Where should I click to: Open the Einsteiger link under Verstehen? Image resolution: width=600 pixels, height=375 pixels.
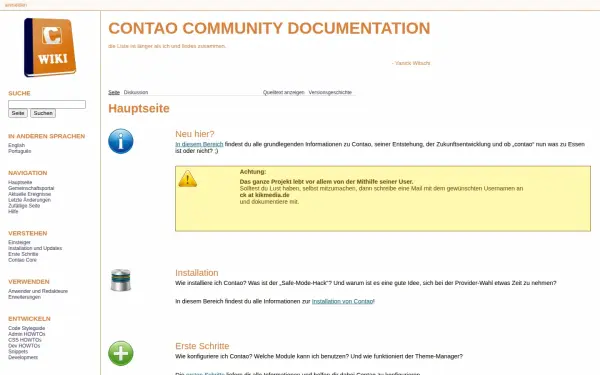pos(19,242)
